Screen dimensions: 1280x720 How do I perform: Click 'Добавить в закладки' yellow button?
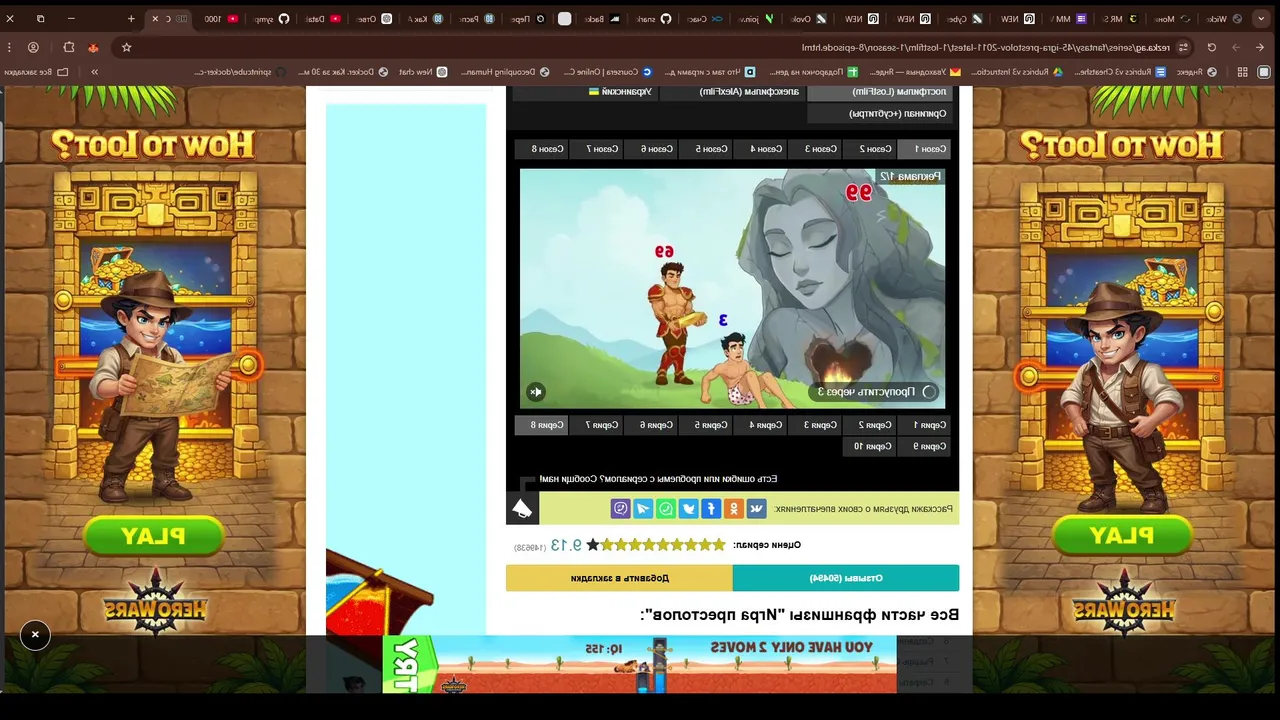pos(619,578)
